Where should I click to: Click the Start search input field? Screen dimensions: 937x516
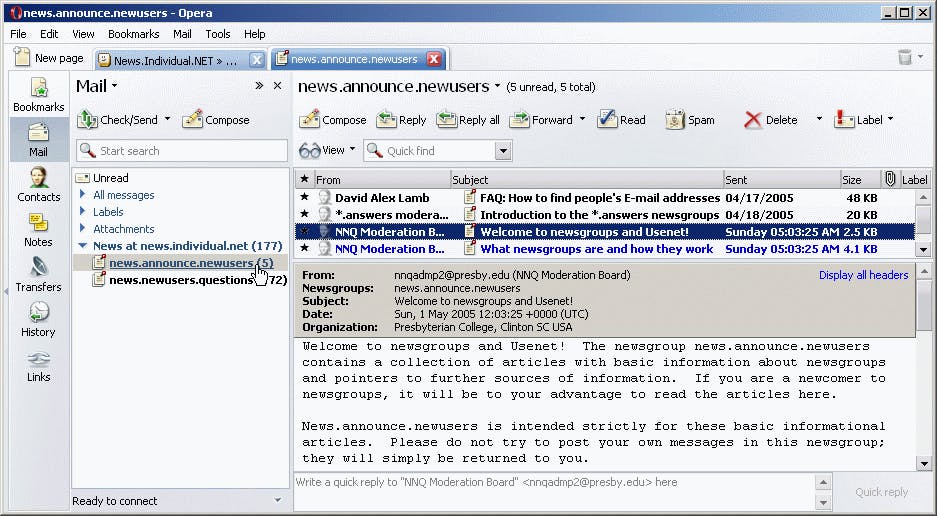coord(178,151)
